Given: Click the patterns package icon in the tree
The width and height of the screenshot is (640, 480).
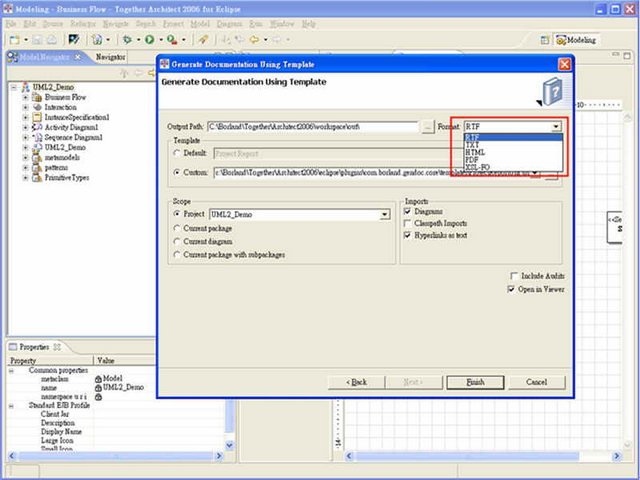Looking at the screenshot, I should [37, 167].
